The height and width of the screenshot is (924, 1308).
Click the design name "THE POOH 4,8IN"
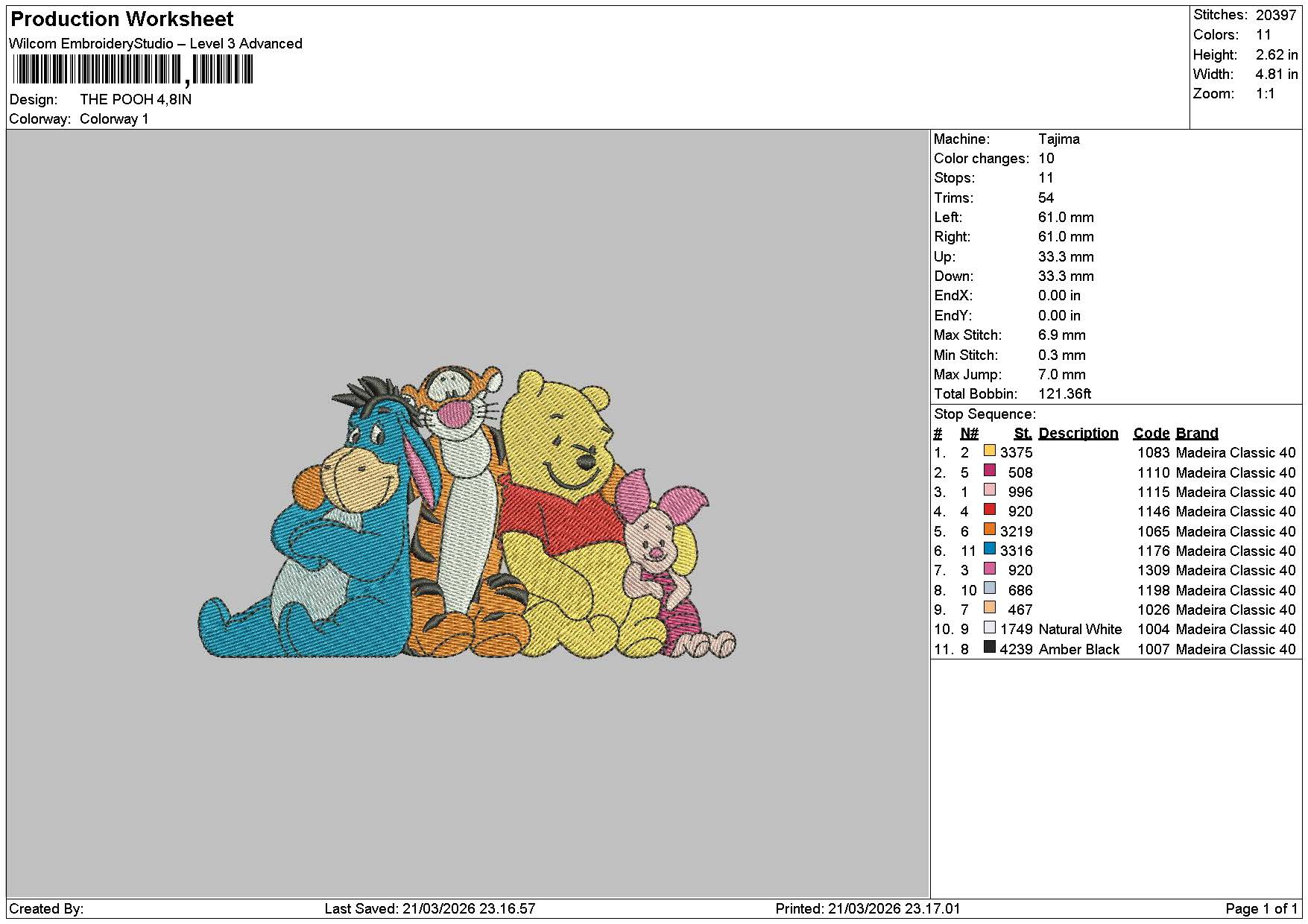136,99
